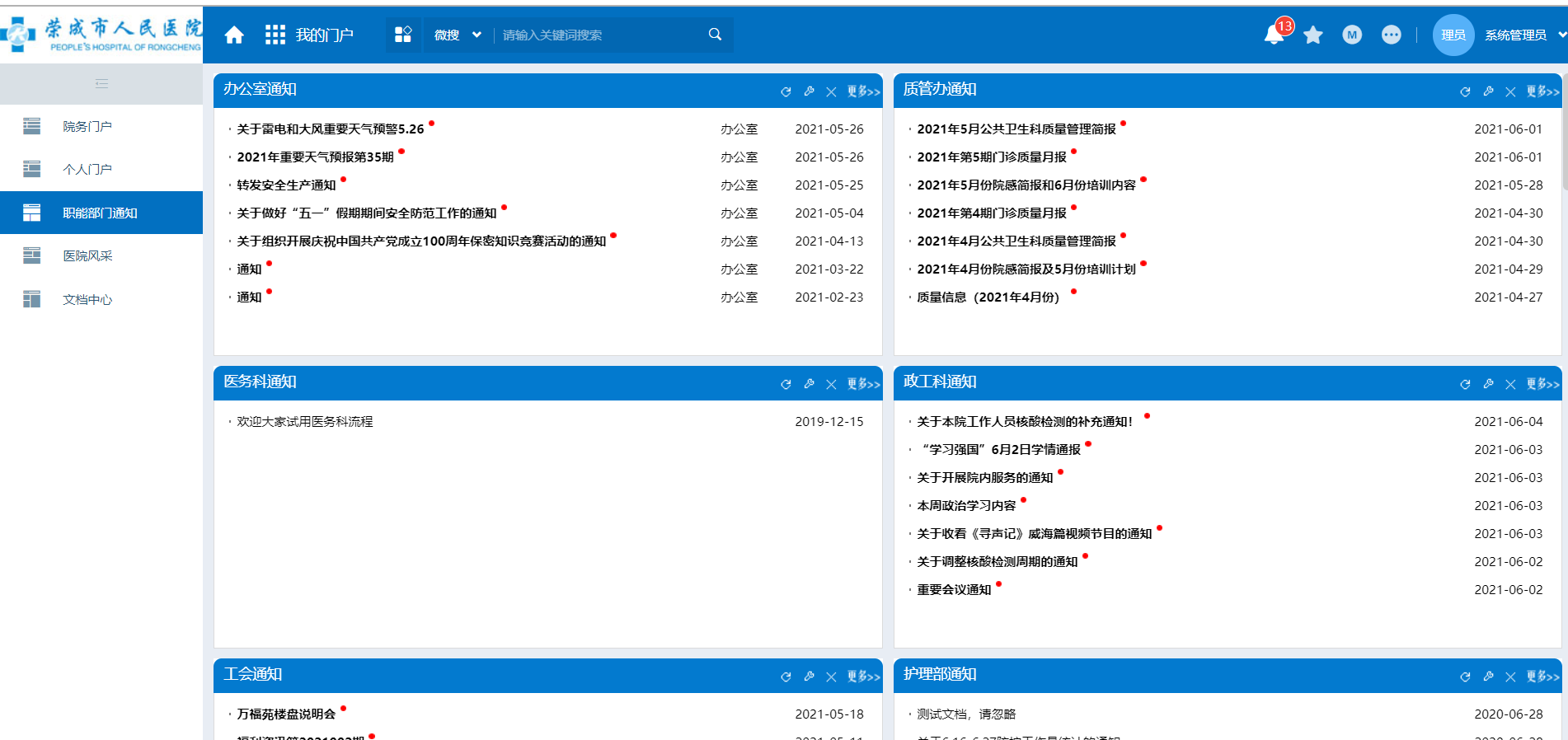Refresh the 工会通知 panel
Viewport: 1568px width, 740px height.
pyautogui.click(x=786, y=677)
